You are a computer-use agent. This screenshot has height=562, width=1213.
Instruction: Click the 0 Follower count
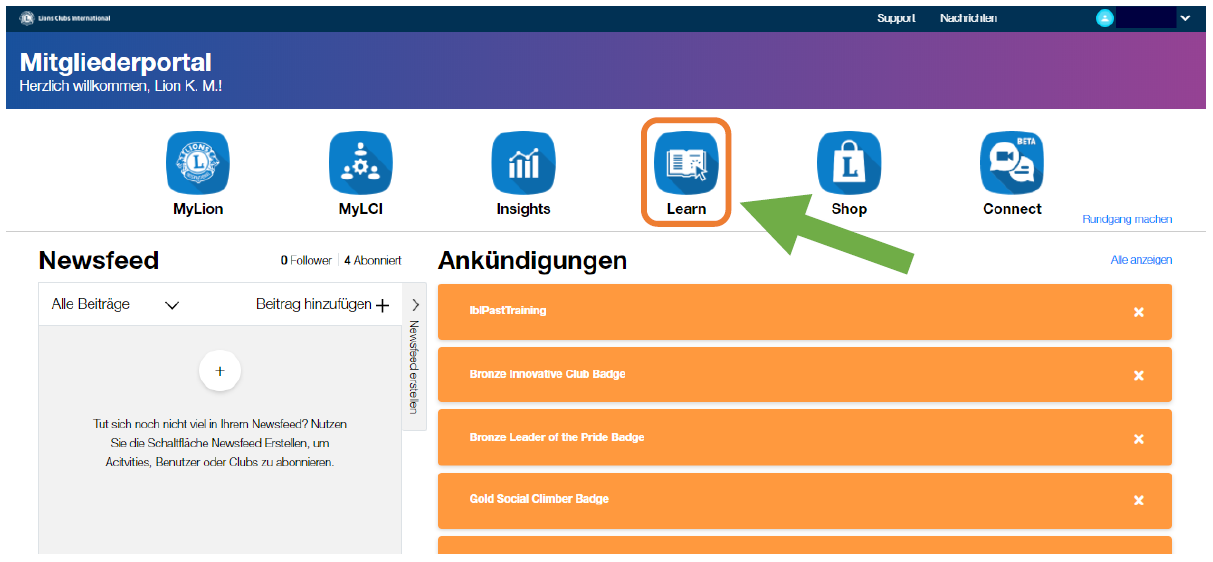click(x=306, y=260)
